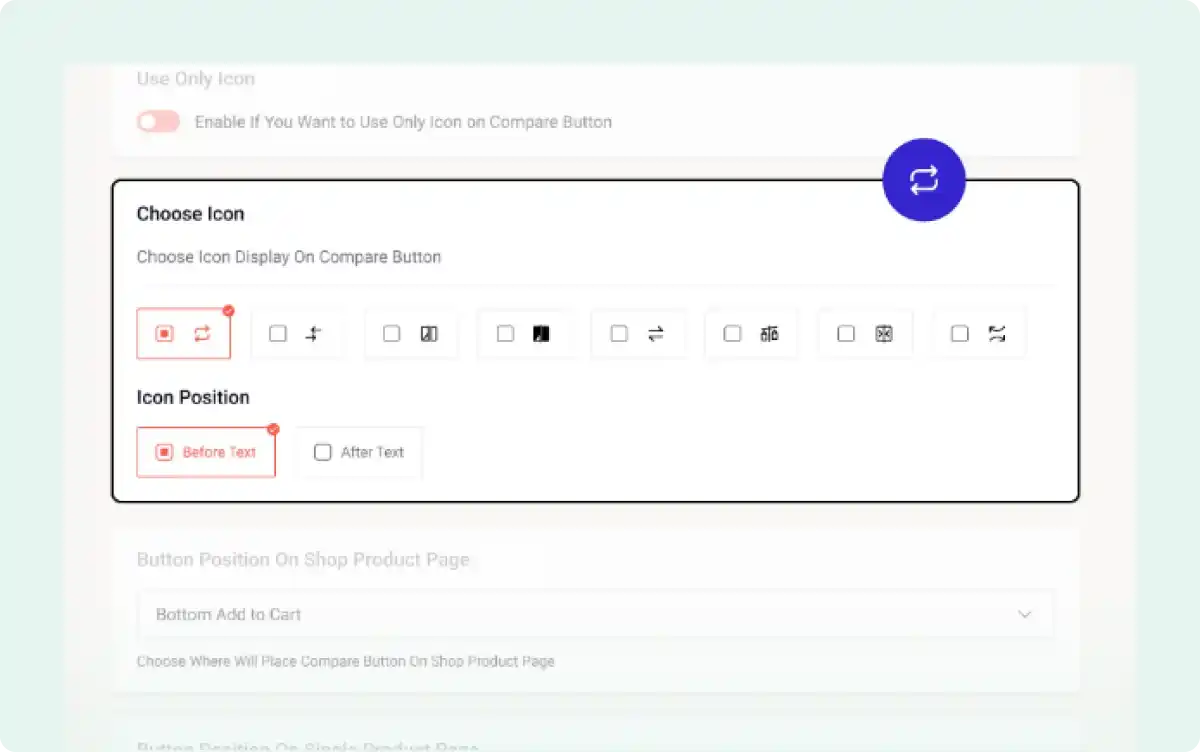1200x752 pixels.
Task: Select the balance scale compare icon
Action: click(x=769, y=334)
